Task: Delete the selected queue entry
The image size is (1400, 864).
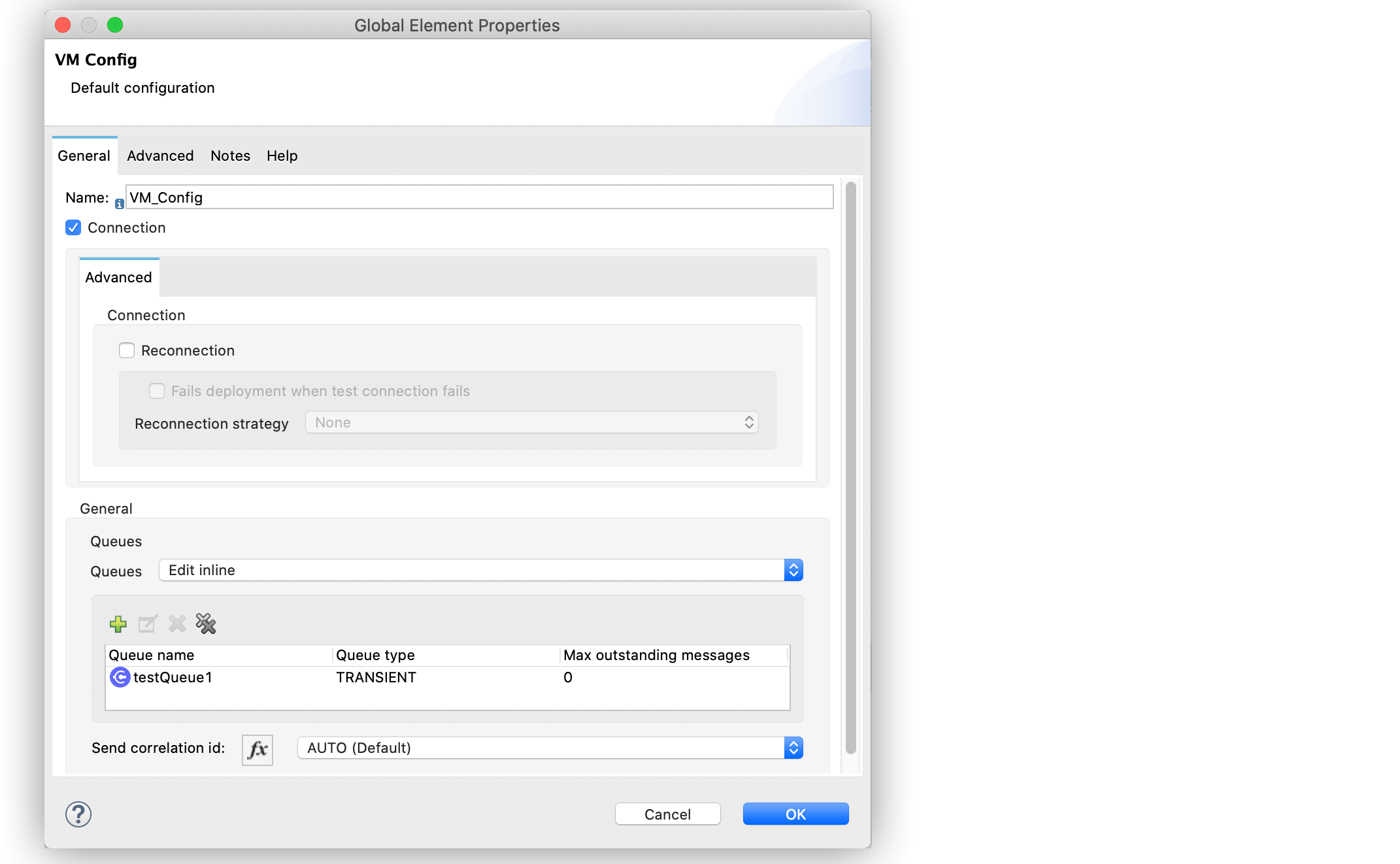Action: (176, 624)
